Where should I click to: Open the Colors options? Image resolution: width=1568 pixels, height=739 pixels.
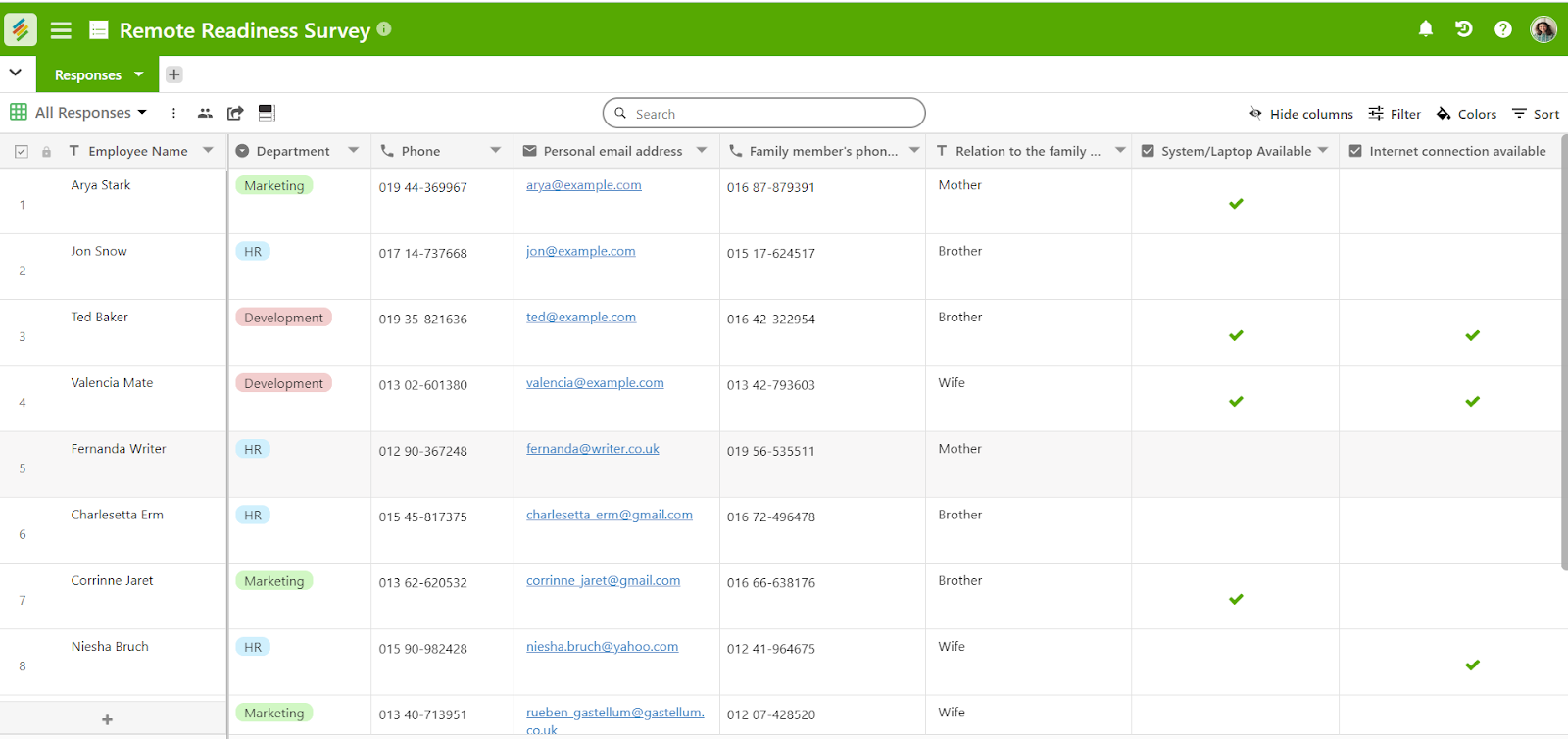(x=1467, y=114)
